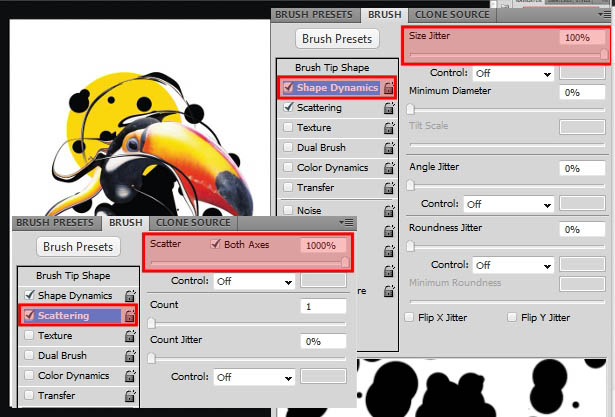Open the Control dropdown under Count Jitter
This screenshot has width=615, height=417.
(x=254, y=377)
